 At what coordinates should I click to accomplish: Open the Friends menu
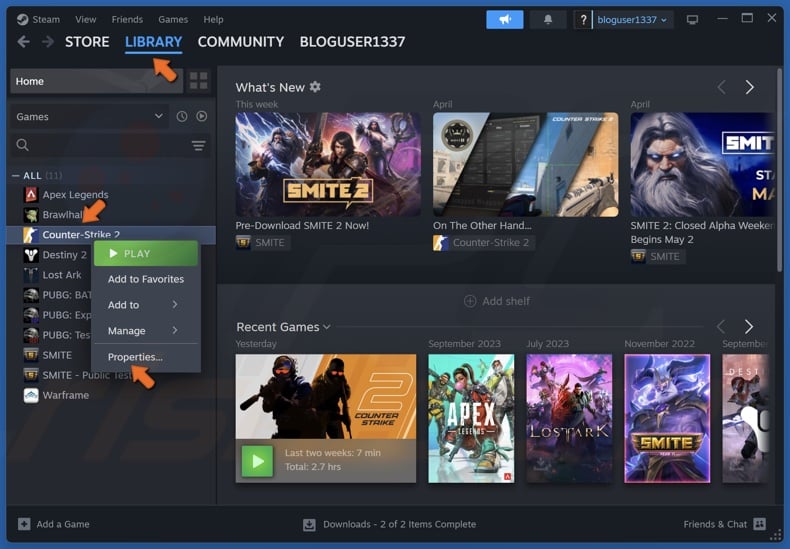(127, 20)
